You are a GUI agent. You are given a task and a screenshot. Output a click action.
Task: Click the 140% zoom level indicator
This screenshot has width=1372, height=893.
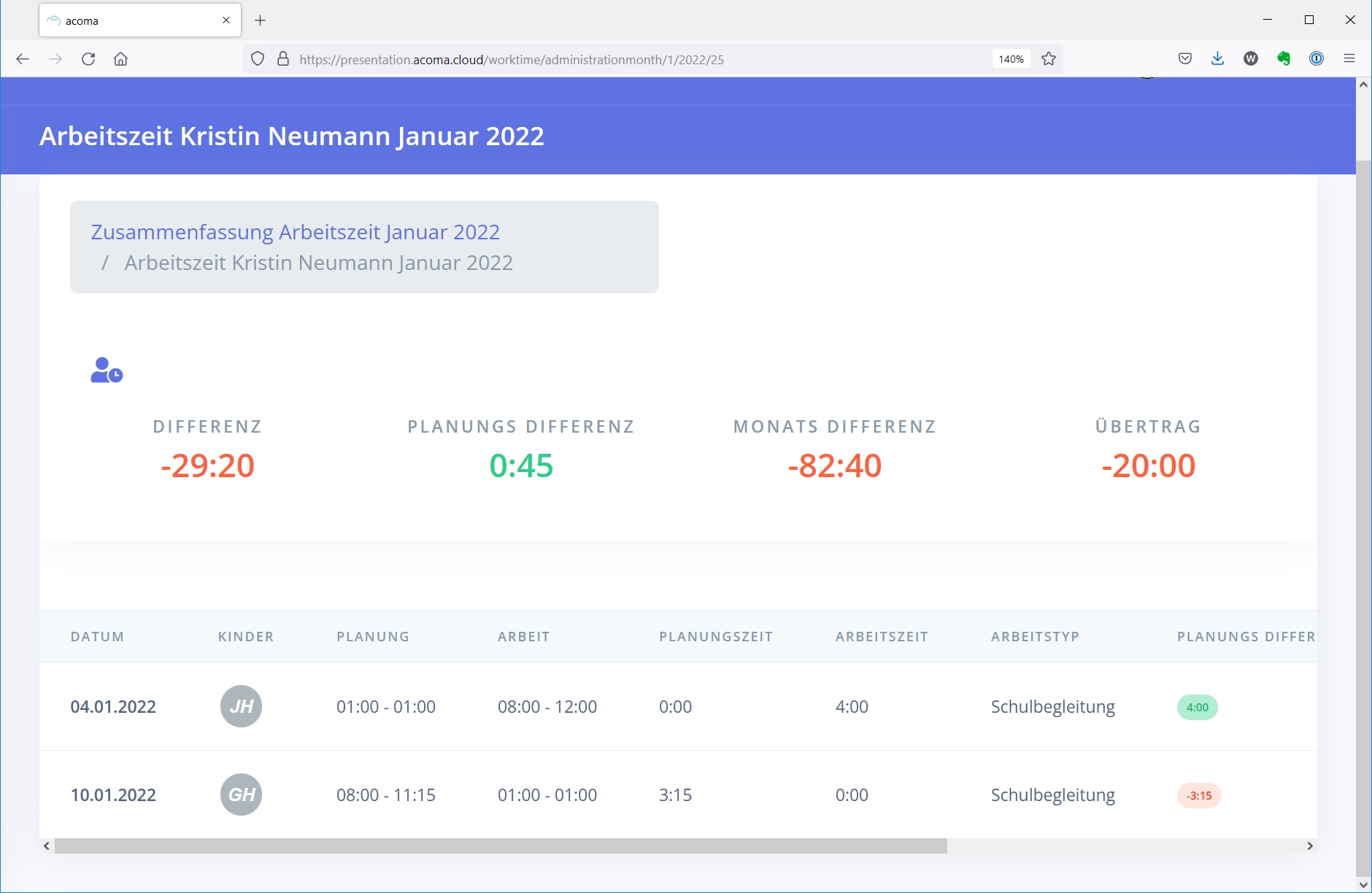click(x=1011, y=59)
